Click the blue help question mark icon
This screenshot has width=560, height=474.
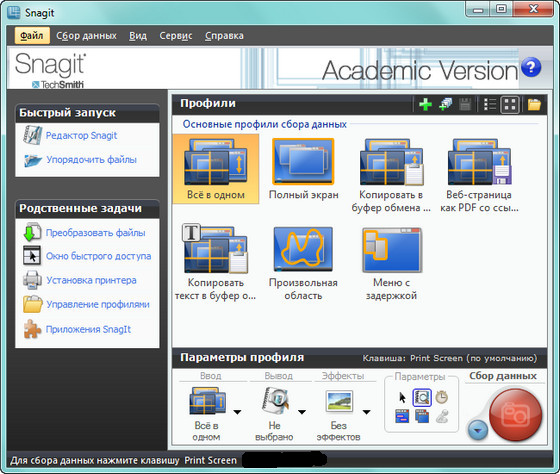[x=531, y=67]
